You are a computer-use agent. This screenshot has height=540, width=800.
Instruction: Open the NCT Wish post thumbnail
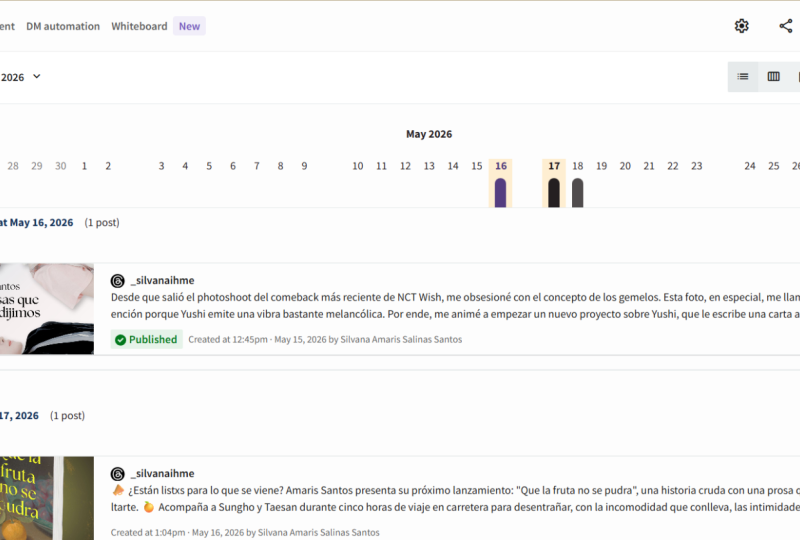tap(47, 309)
